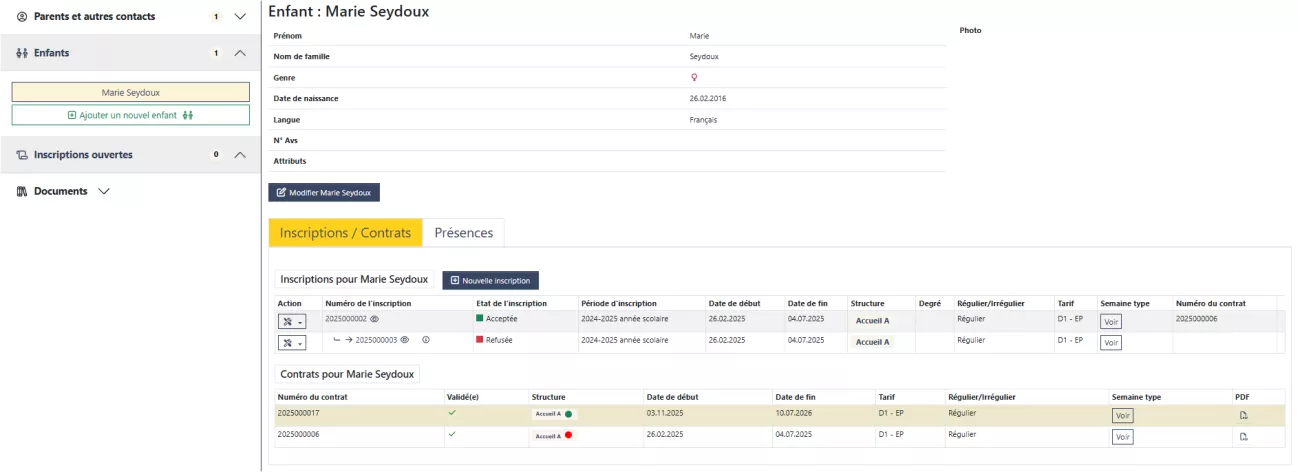Image resolution: width=1300 pixels, height=472 pixels.
Task: Click the red status dot for contract 2025000006
Action: [x=568, y=436]
